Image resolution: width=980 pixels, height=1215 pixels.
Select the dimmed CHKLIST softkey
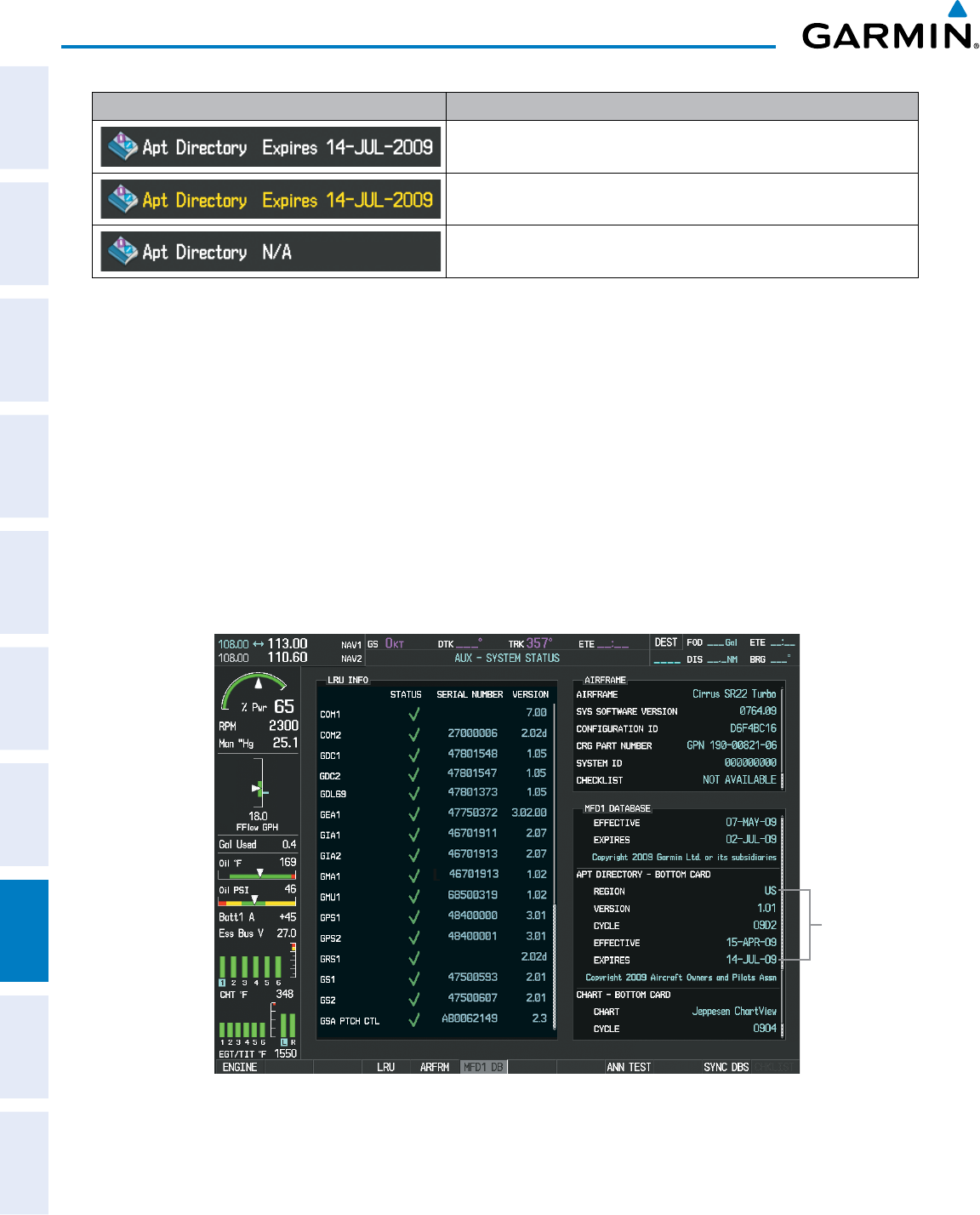pos(775,1067)
